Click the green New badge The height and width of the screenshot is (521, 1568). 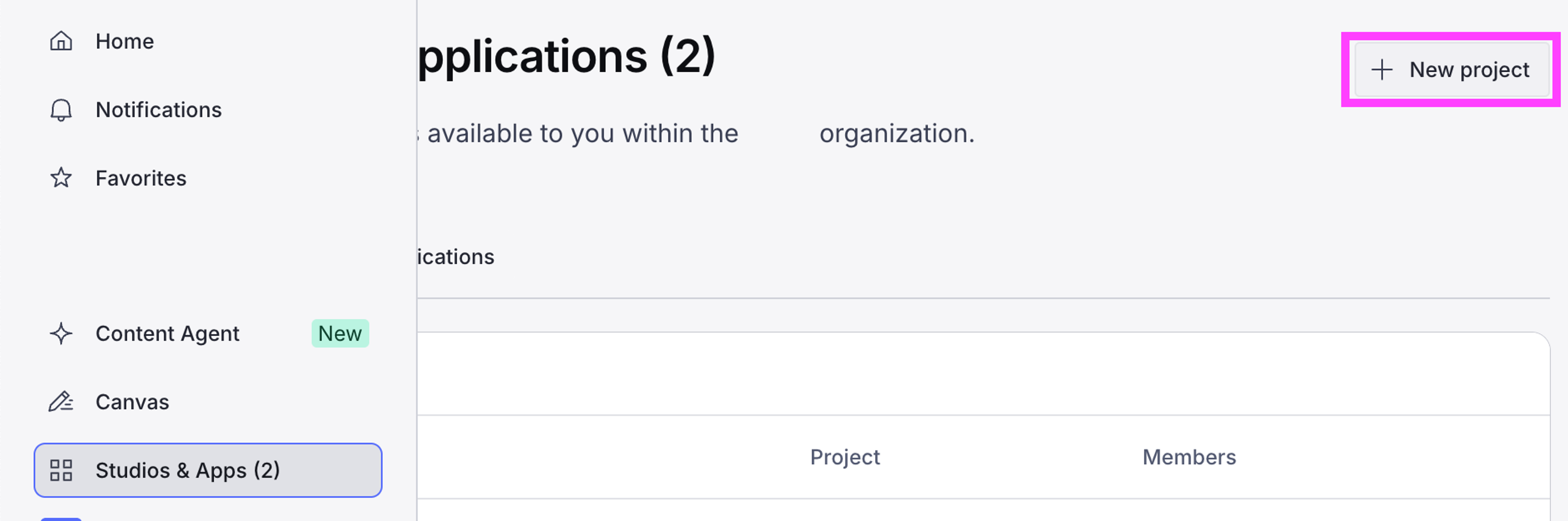tap(340, 334)
